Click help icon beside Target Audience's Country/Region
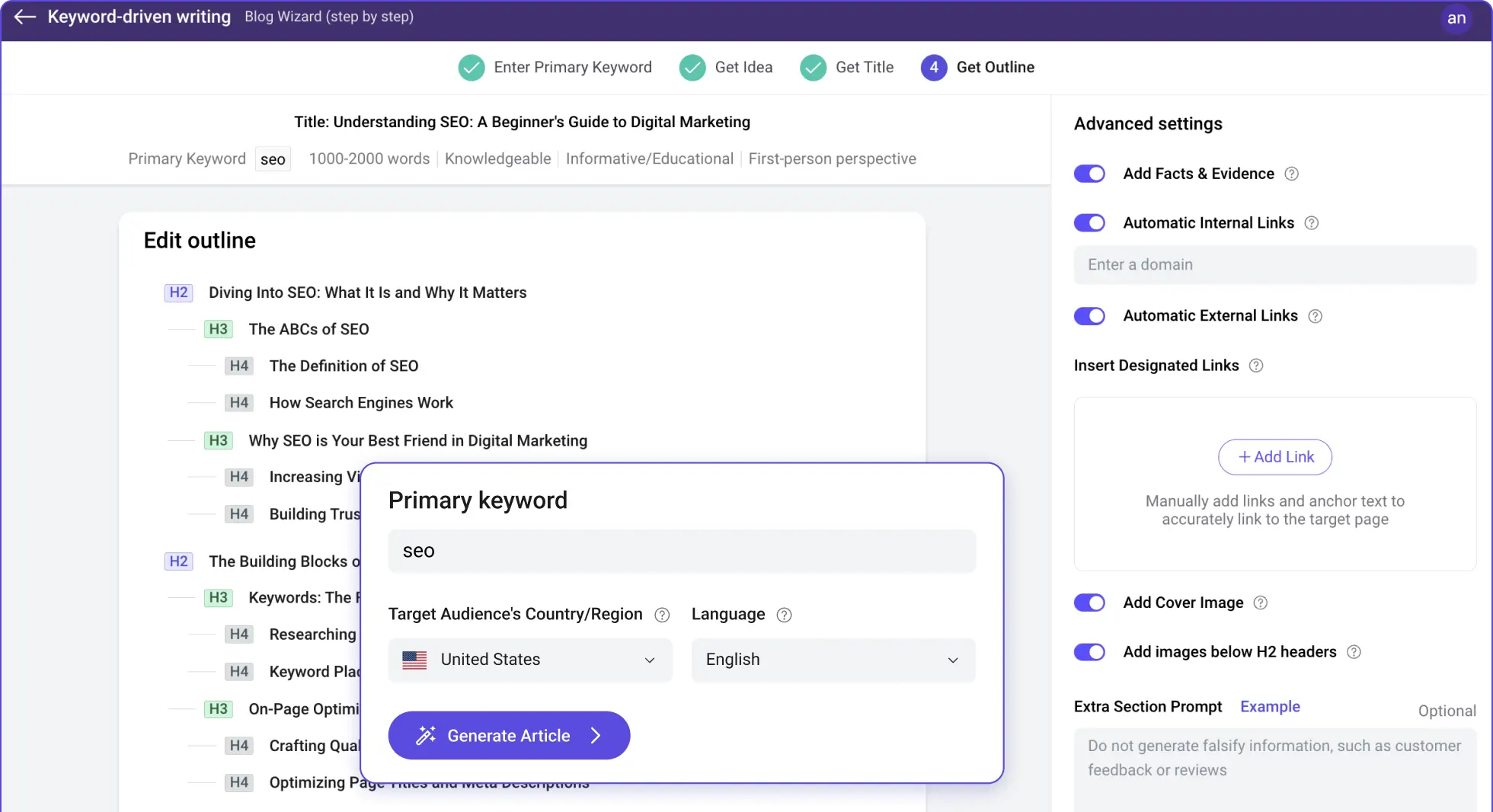This screenshot has width=1493, height=812. point(662,615)
